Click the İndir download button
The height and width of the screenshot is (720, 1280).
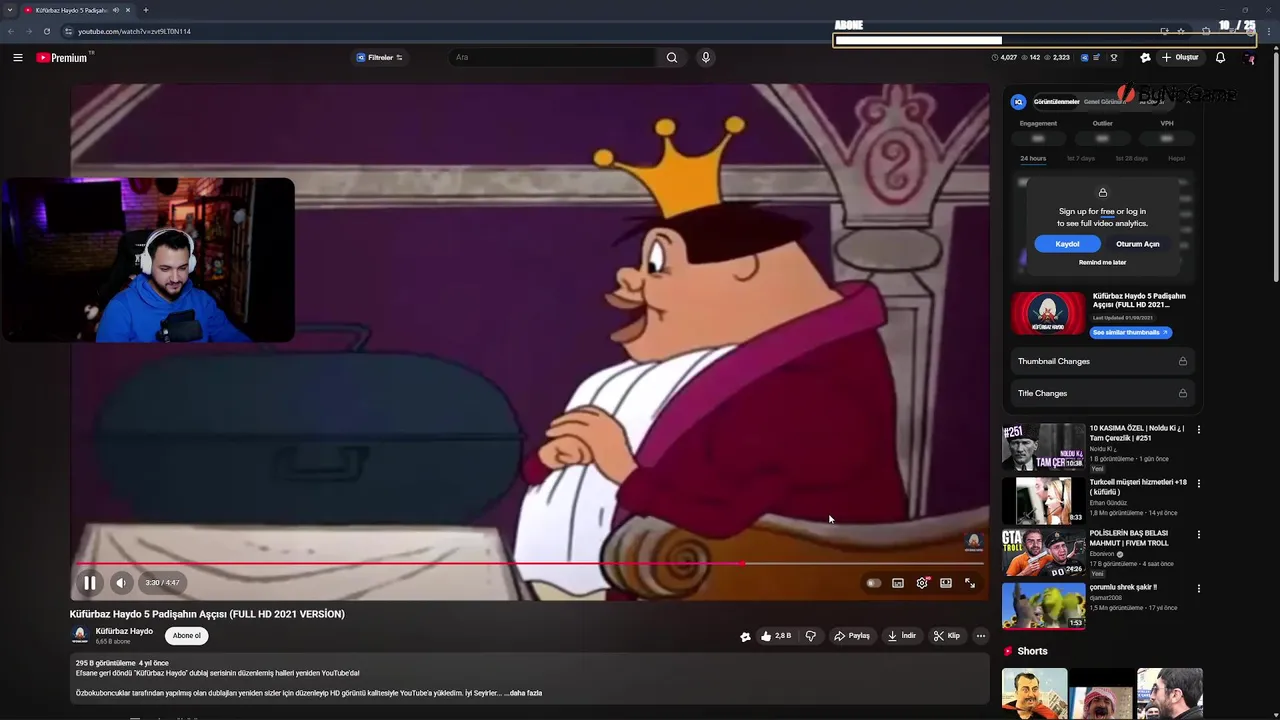(x=902, y=636)
